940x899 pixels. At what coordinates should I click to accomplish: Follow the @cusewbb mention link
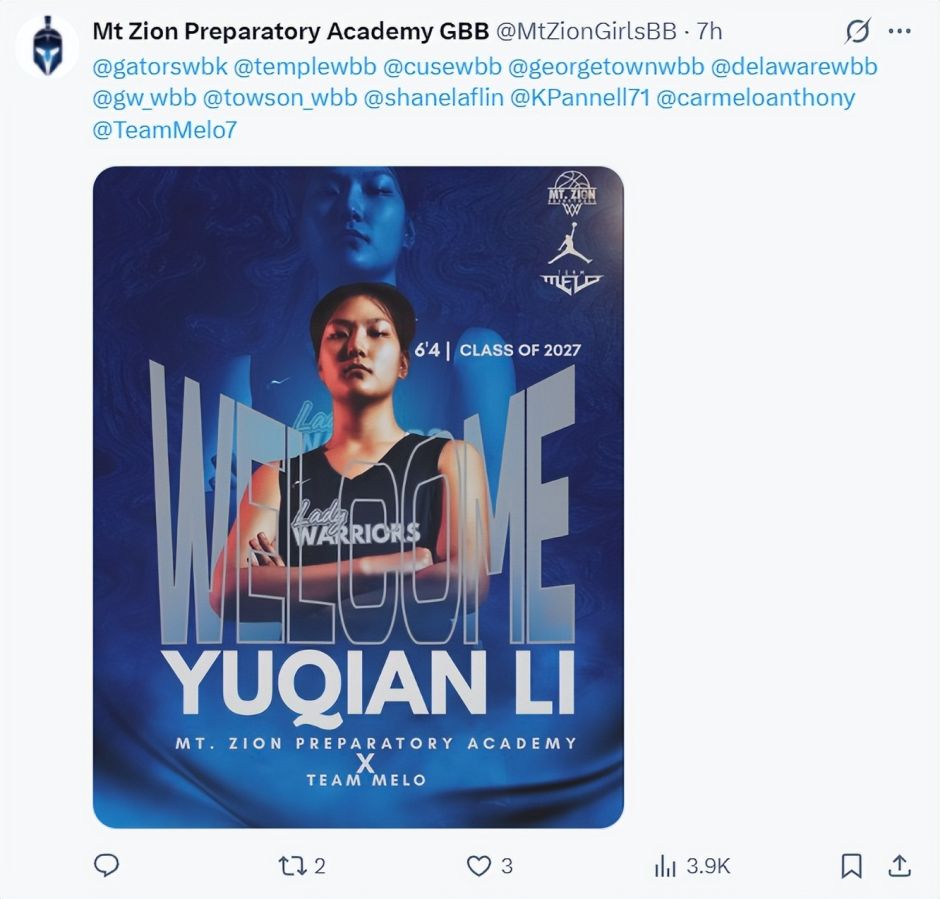(x=442, y=67)
